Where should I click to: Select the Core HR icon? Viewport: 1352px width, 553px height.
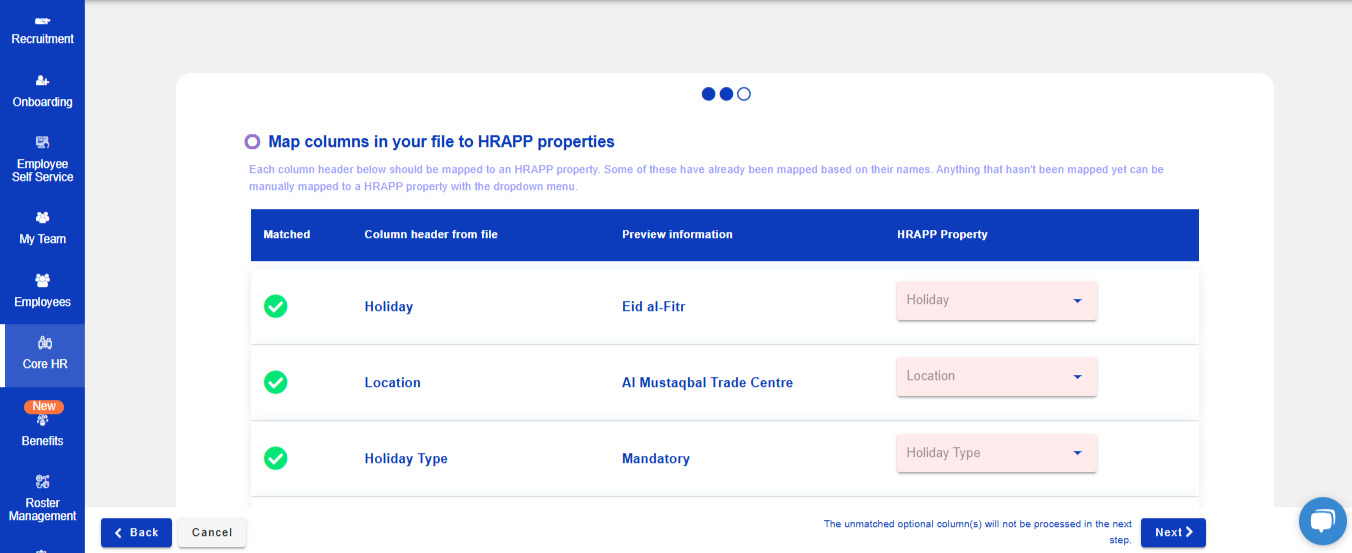(x=44, y=343)
